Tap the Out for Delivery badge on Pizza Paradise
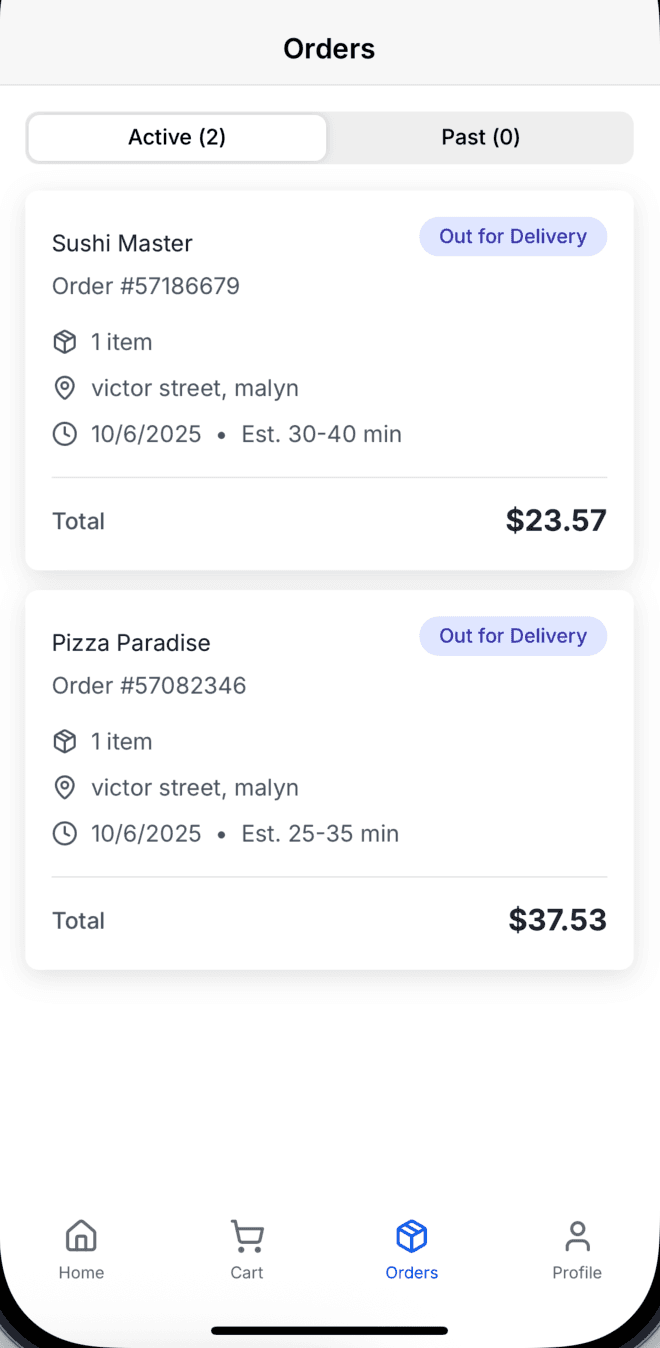The height and width of the screenshot is (1348, 660). 513,636
